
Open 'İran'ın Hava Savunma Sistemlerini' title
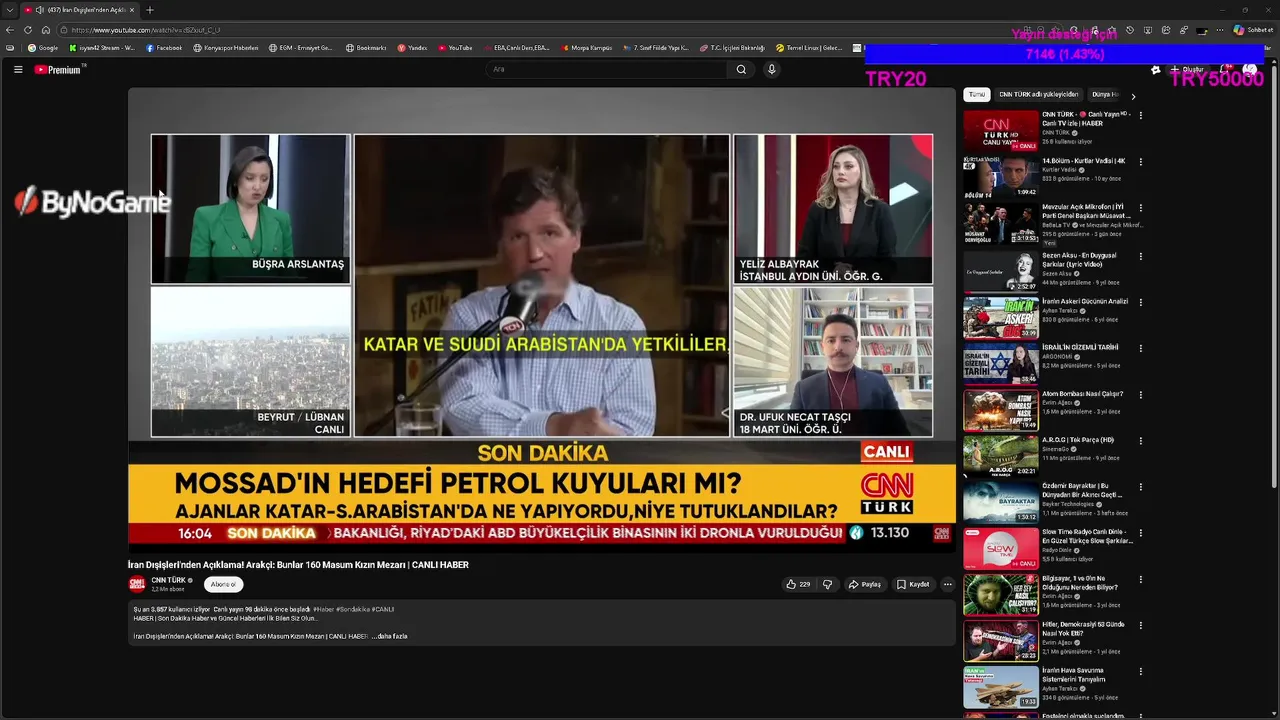(1074, 675)
